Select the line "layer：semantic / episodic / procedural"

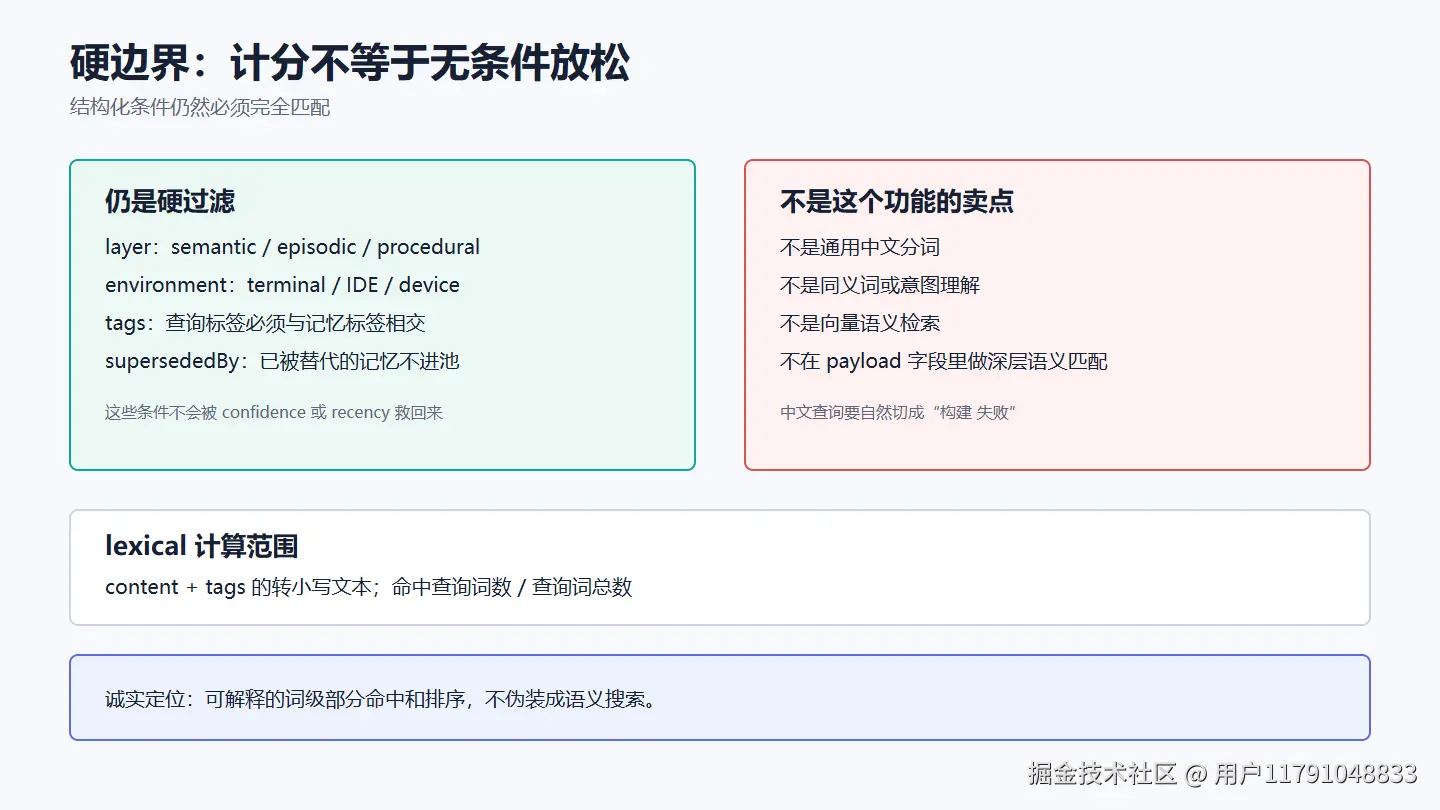coord(292,247)
